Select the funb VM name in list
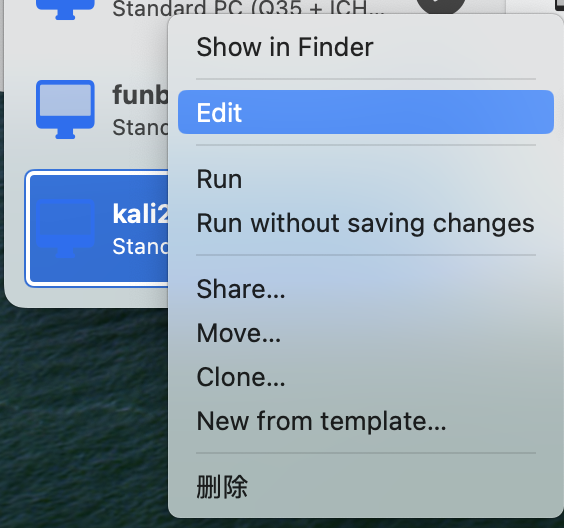This screenshot has width=564, height=528. pos(140,95)
